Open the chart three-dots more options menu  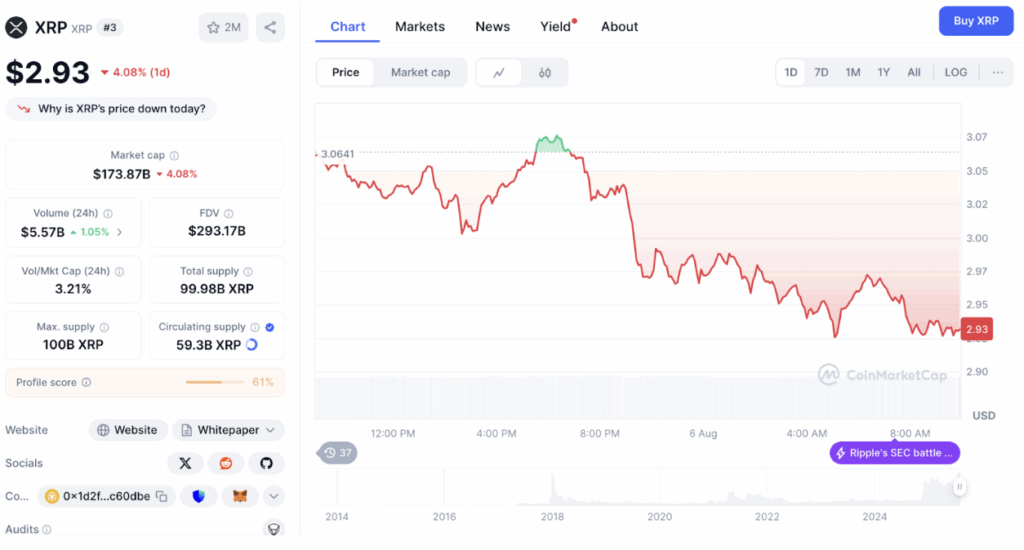[x=997, y=72]
